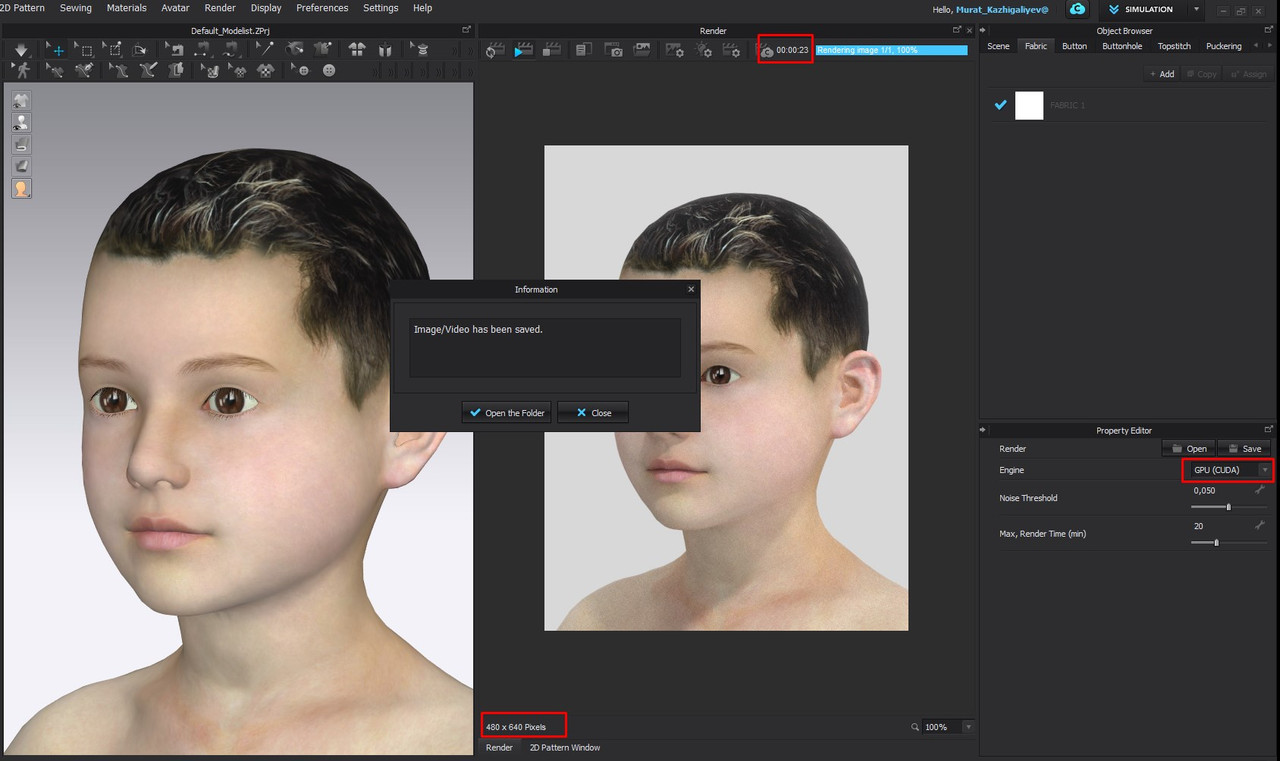Start the render with the play clapper icon

tap(521, 50)
